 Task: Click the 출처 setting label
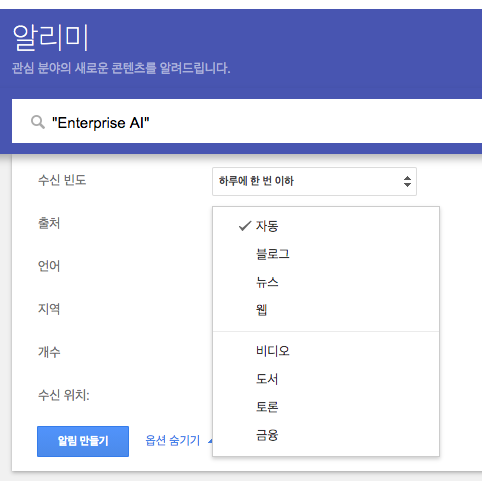49,223
